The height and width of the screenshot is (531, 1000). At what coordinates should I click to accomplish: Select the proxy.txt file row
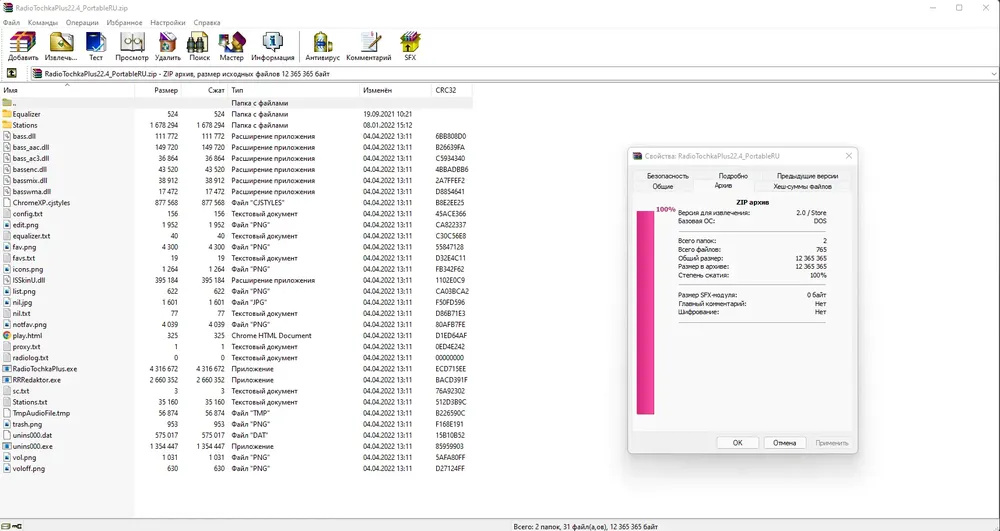point(236,347)
